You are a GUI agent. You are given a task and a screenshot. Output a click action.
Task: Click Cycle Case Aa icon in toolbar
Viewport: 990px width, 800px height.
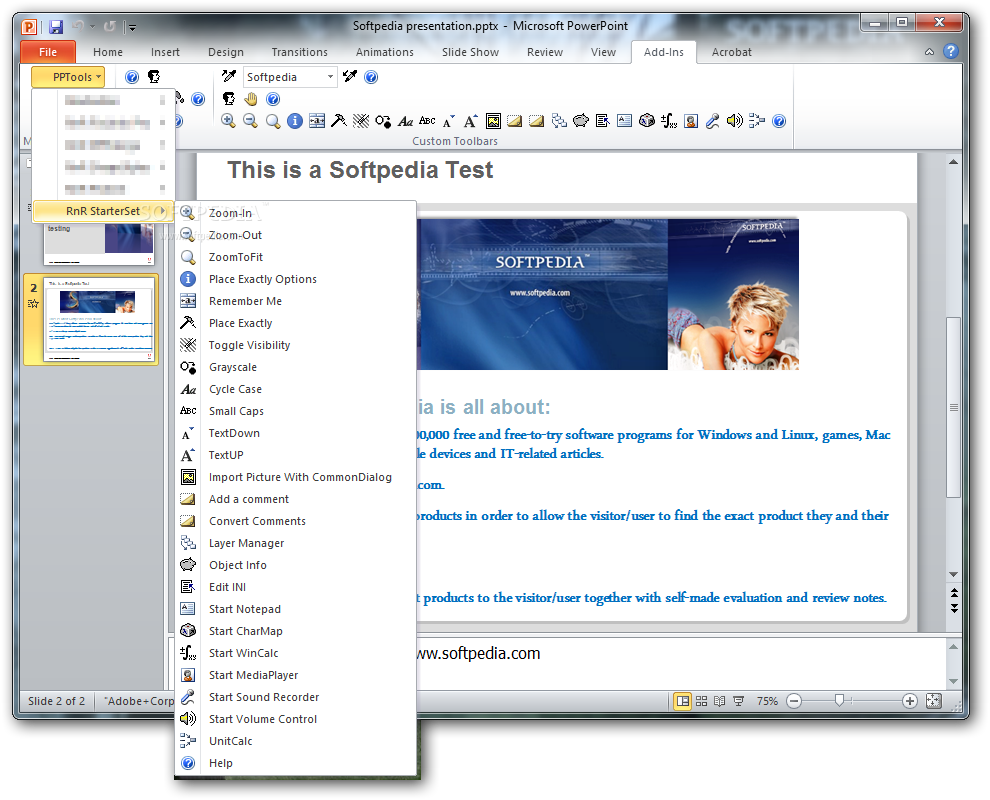click(x=405, y=121)
